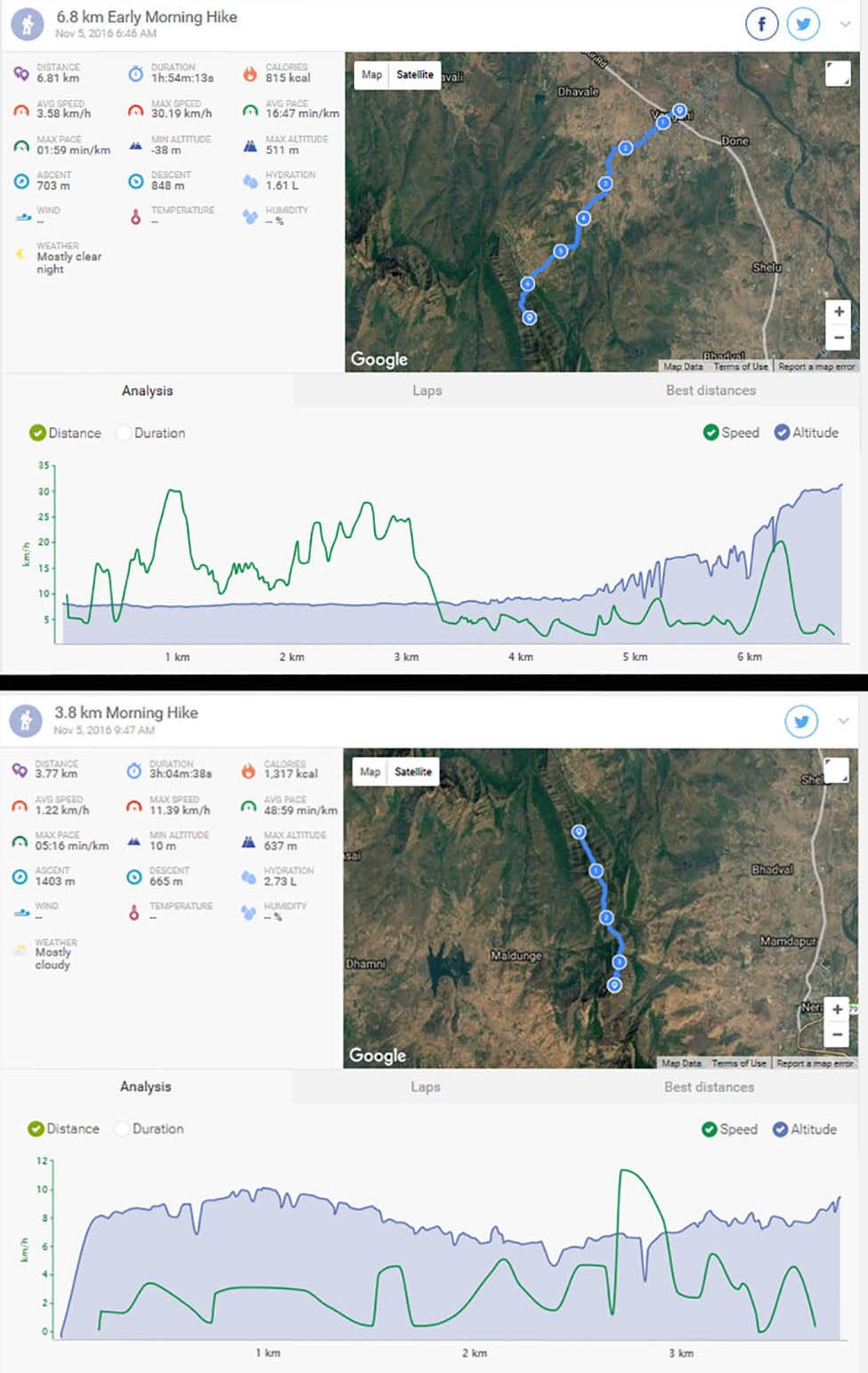Image resolution: width=868 pixels, height=1373 pixels.
Task: Select the Duration radio button in Analysis
Action: pyautogui.click(x=124, y=433)
